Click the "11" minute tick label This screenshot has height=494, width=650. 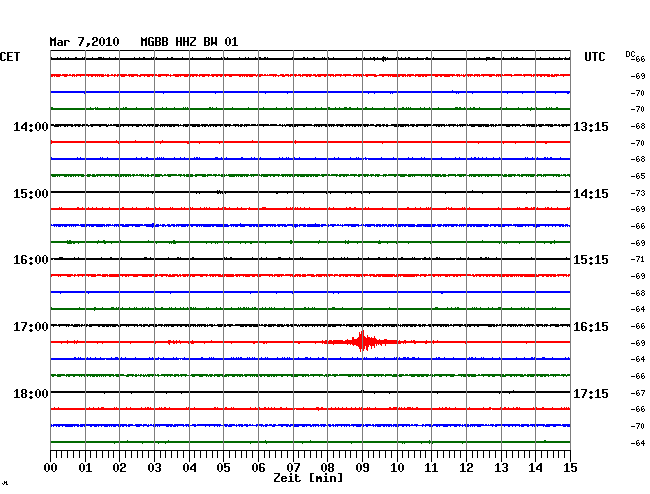432,467
